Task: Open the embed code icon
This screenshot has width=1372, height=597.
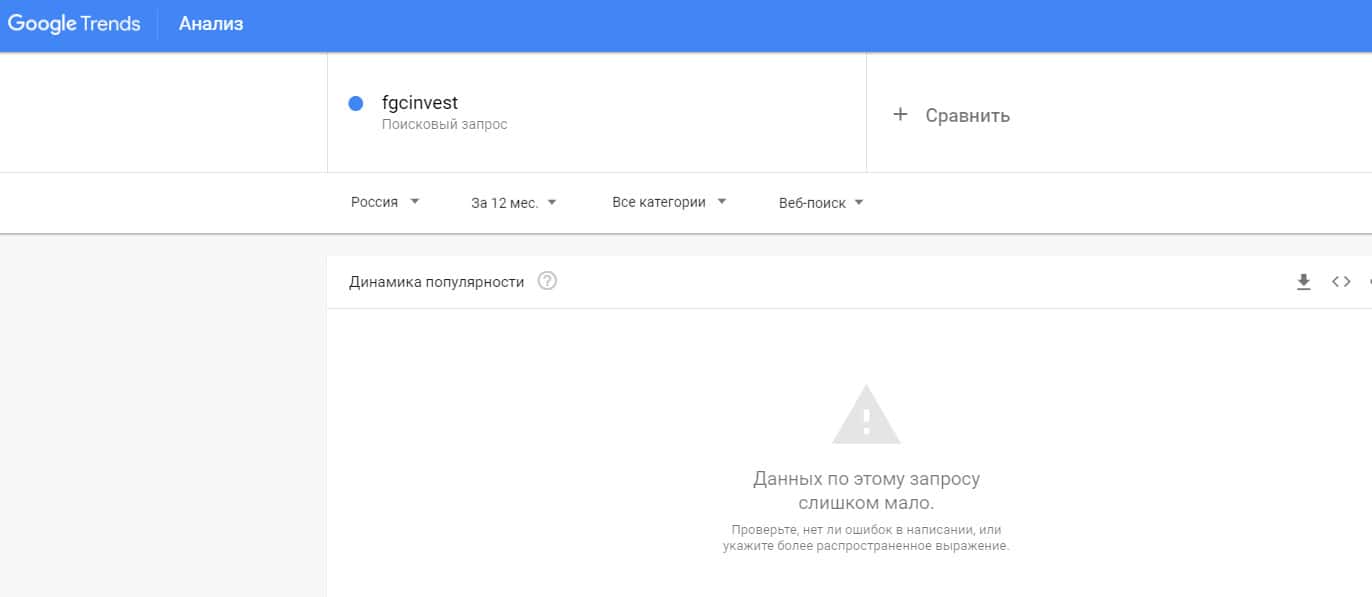Action: click(1341, 282)
